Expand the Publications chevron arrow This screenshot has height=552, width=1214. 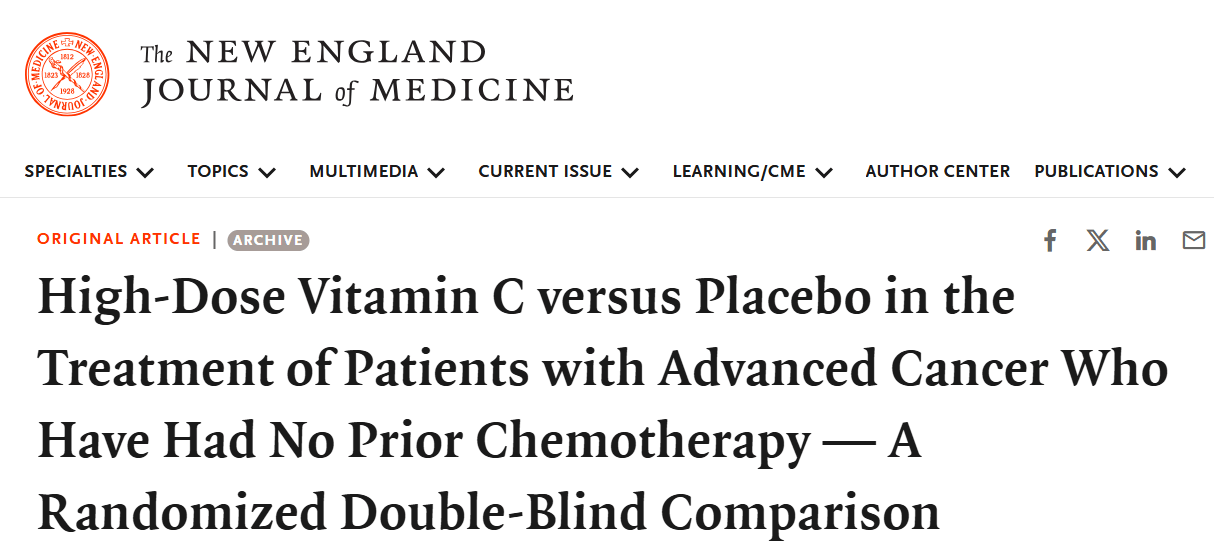pos(1176,172)
